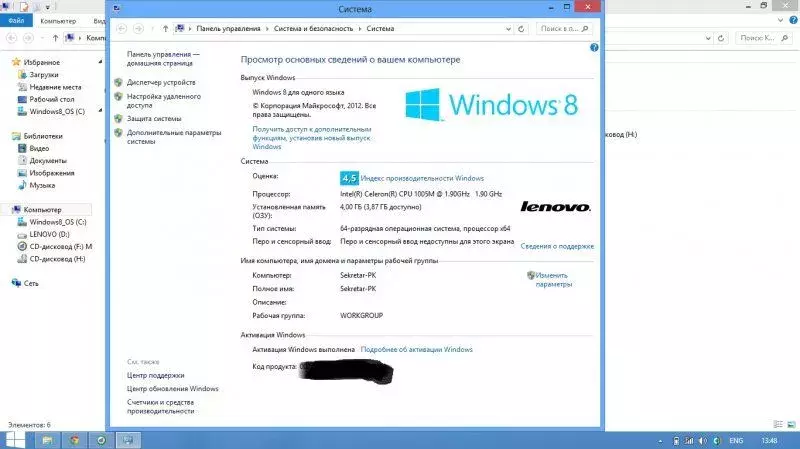The height and width of the screenshot is (449, 800).
Task: Click Windows Start button on taskbar
Action: click(x=13, y=440)
